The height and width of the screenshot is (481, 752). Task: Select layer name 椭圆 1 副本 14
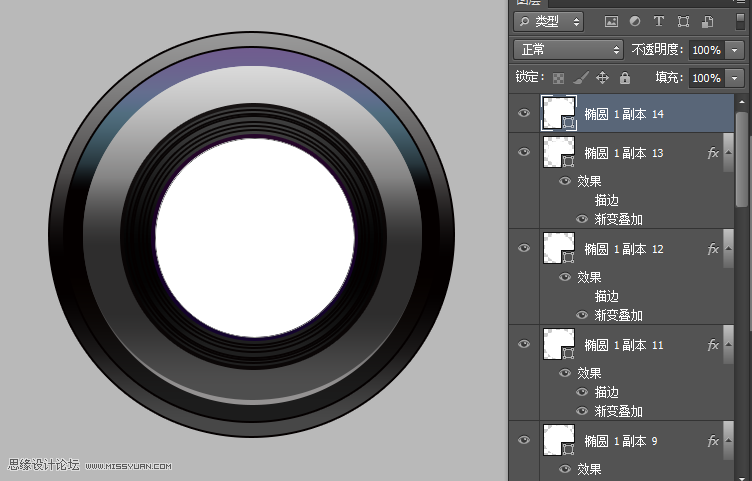click(624, 114)
